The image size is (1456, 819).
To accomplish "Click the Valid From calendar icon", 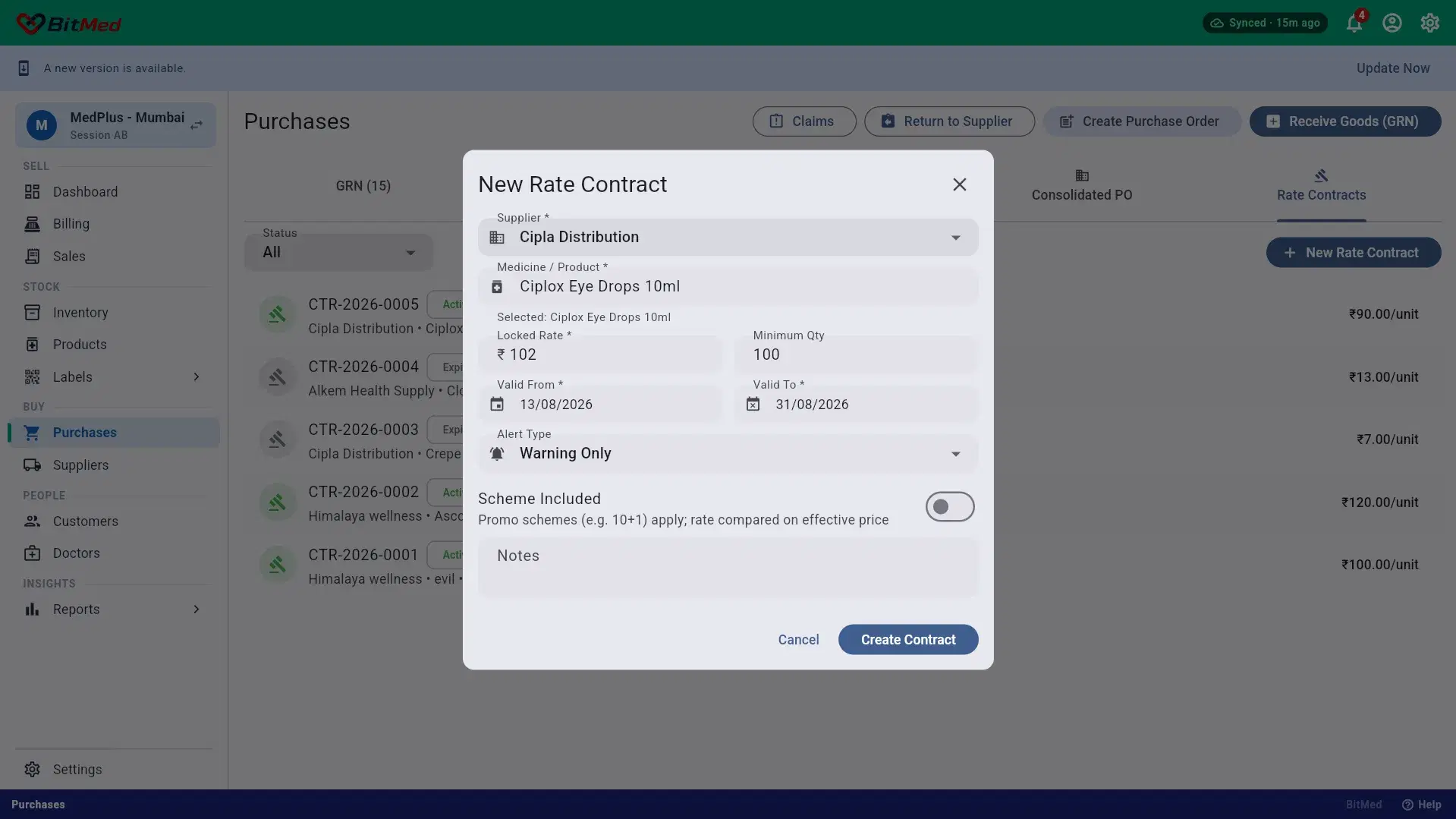I will pos(497,405).
